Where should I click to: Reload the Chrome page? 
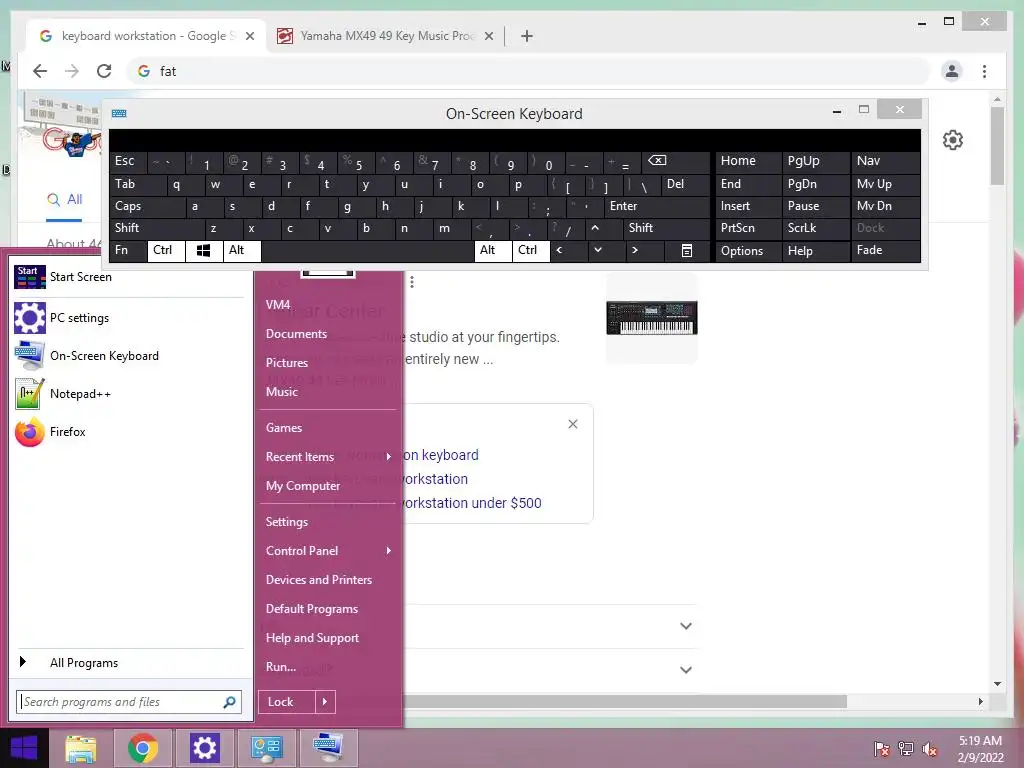point(104,71)
